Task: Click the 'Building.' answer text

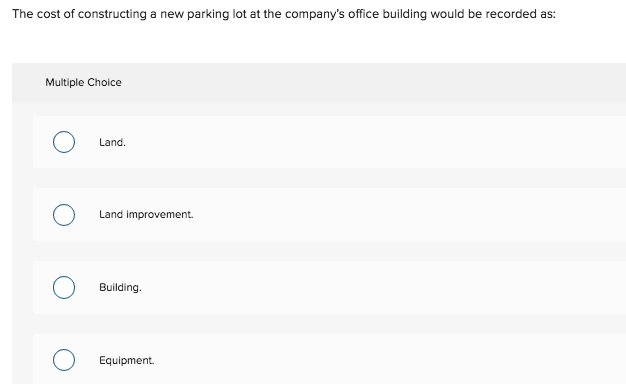Action: click(120, 287)
